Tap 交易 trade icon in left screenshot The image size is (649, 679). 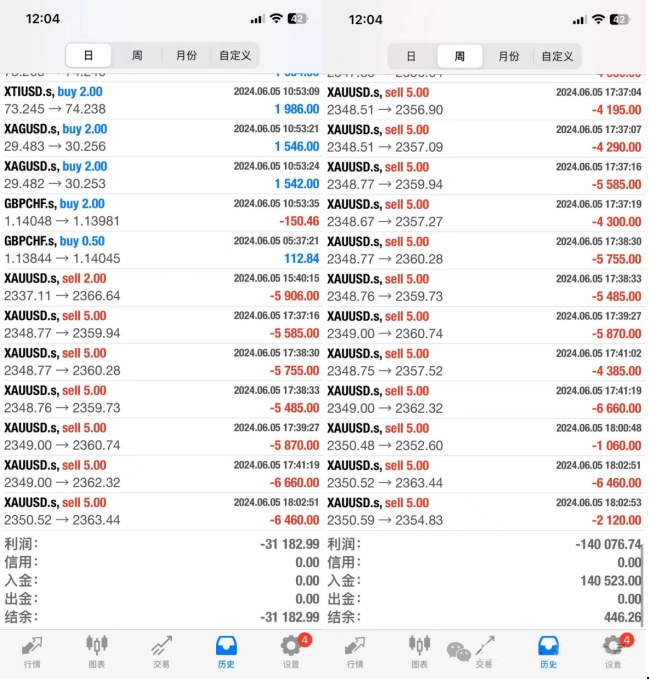pos(161,650)
